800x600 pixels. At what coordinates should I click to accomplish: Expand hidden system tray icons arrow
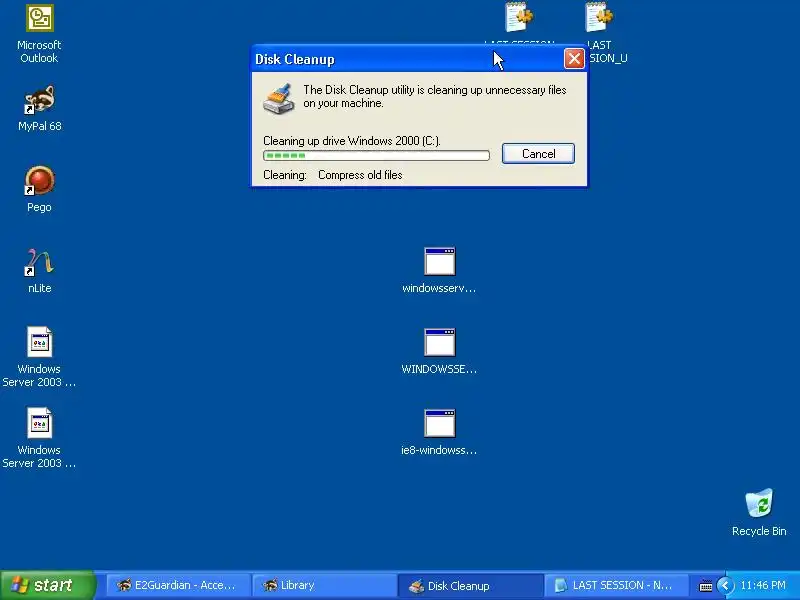coord(725,585)
